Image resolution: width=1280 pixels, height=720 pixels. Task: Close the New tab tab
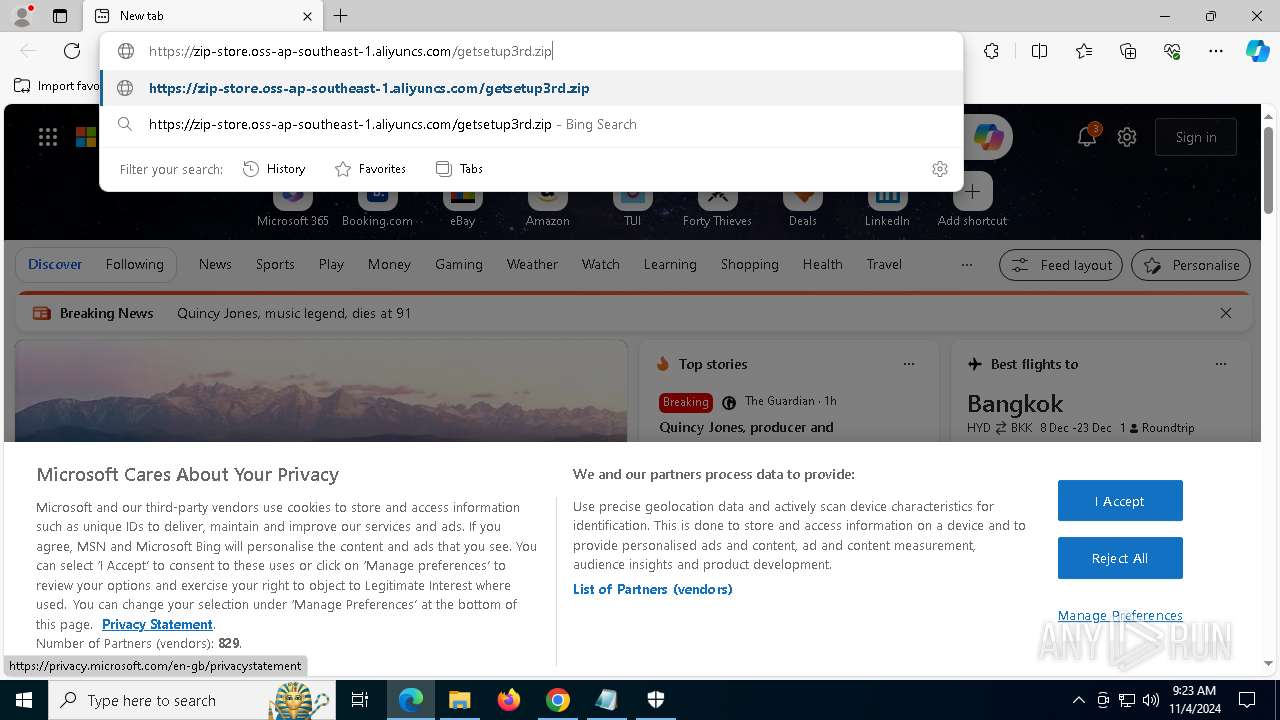307,16
